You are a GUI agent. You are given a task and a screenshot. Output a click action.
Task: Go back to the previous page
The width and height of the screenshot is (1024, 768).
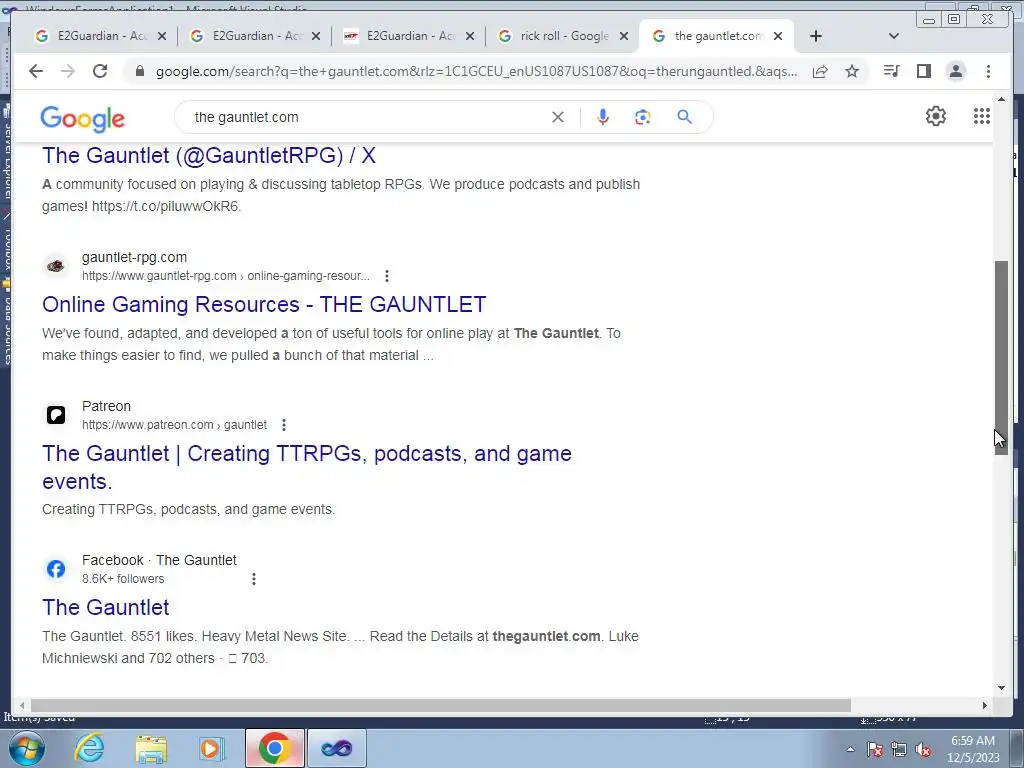pos(36,71)
